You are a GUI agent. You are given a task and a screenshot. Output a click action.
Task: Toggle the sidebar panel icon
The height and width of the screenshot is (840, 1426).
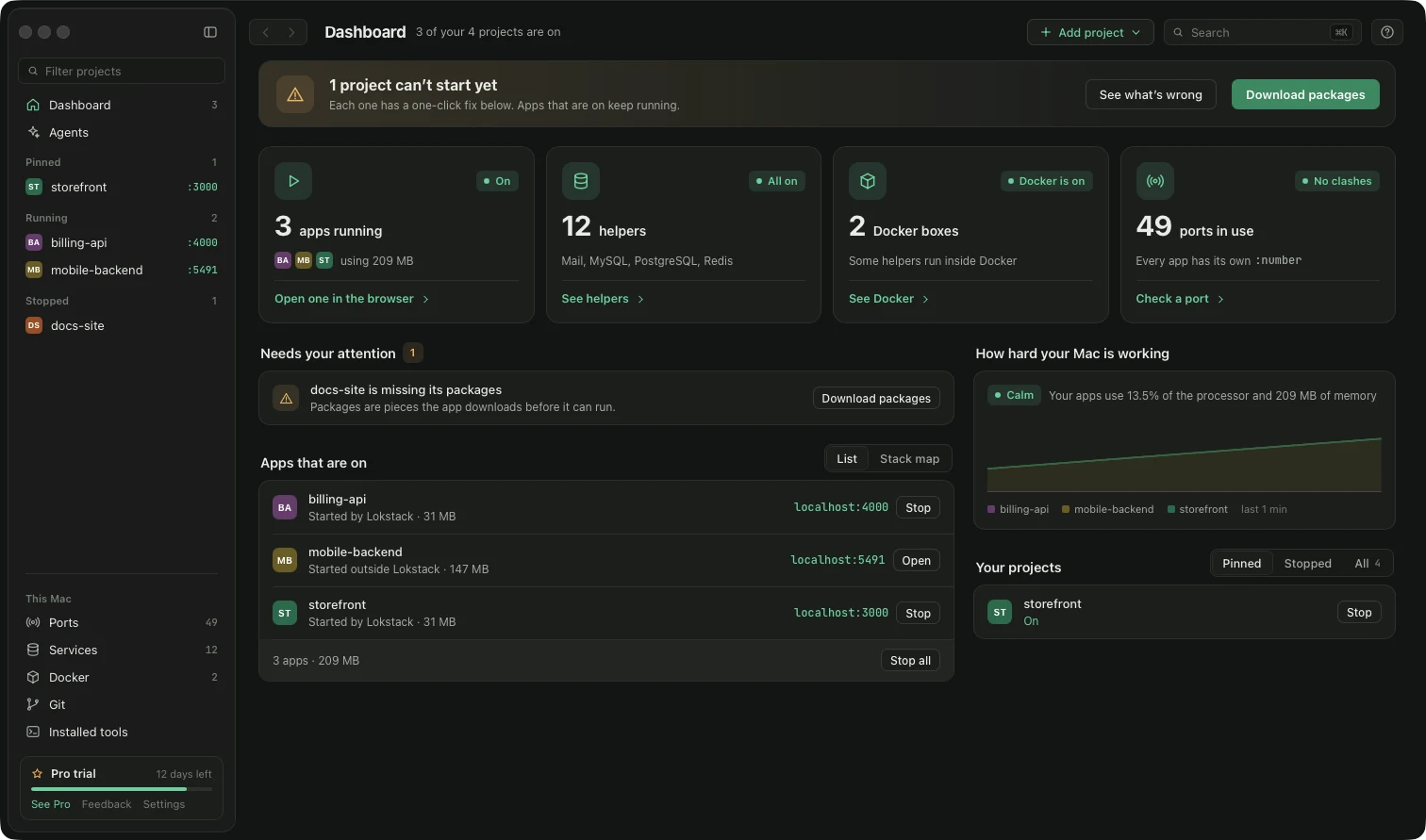pos(210,32)
